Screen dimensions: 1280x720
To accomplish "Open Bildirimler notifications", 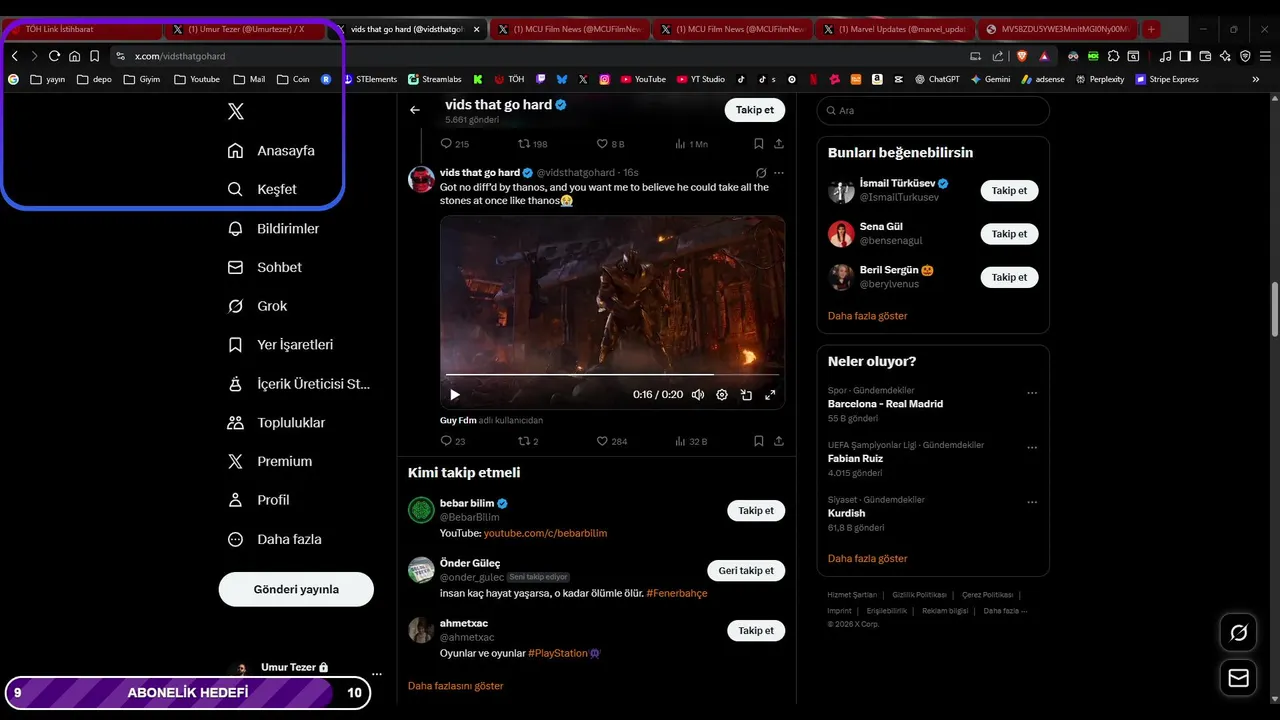I will tap(273, 228).
